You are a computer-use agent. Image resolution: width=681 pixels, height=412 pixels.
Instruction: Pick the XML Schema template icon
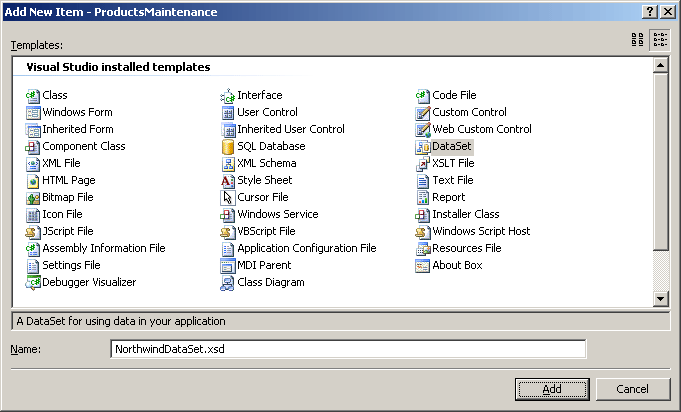(x=228, y=163)
